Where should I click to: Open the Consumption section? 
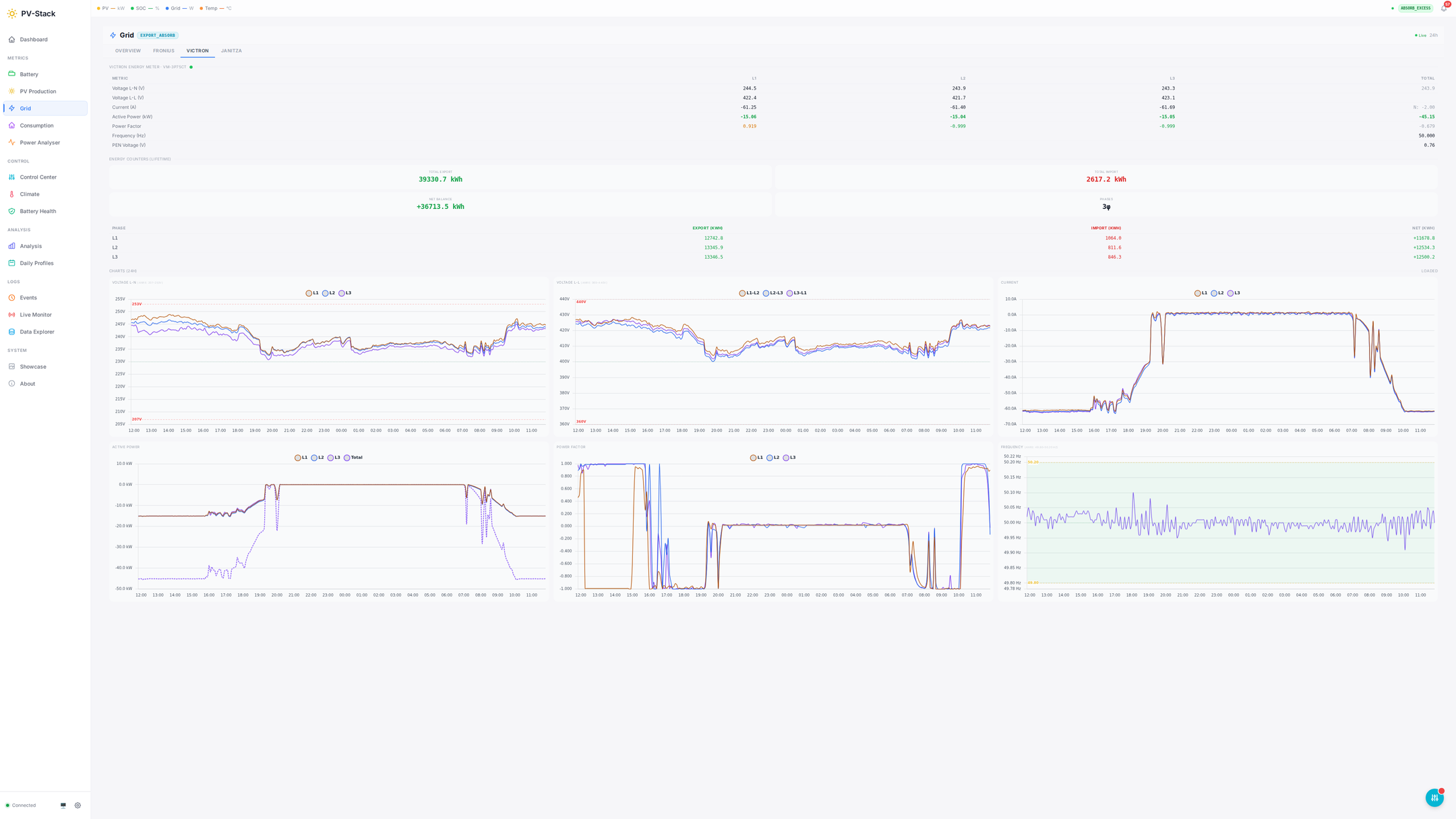[36, 125]
